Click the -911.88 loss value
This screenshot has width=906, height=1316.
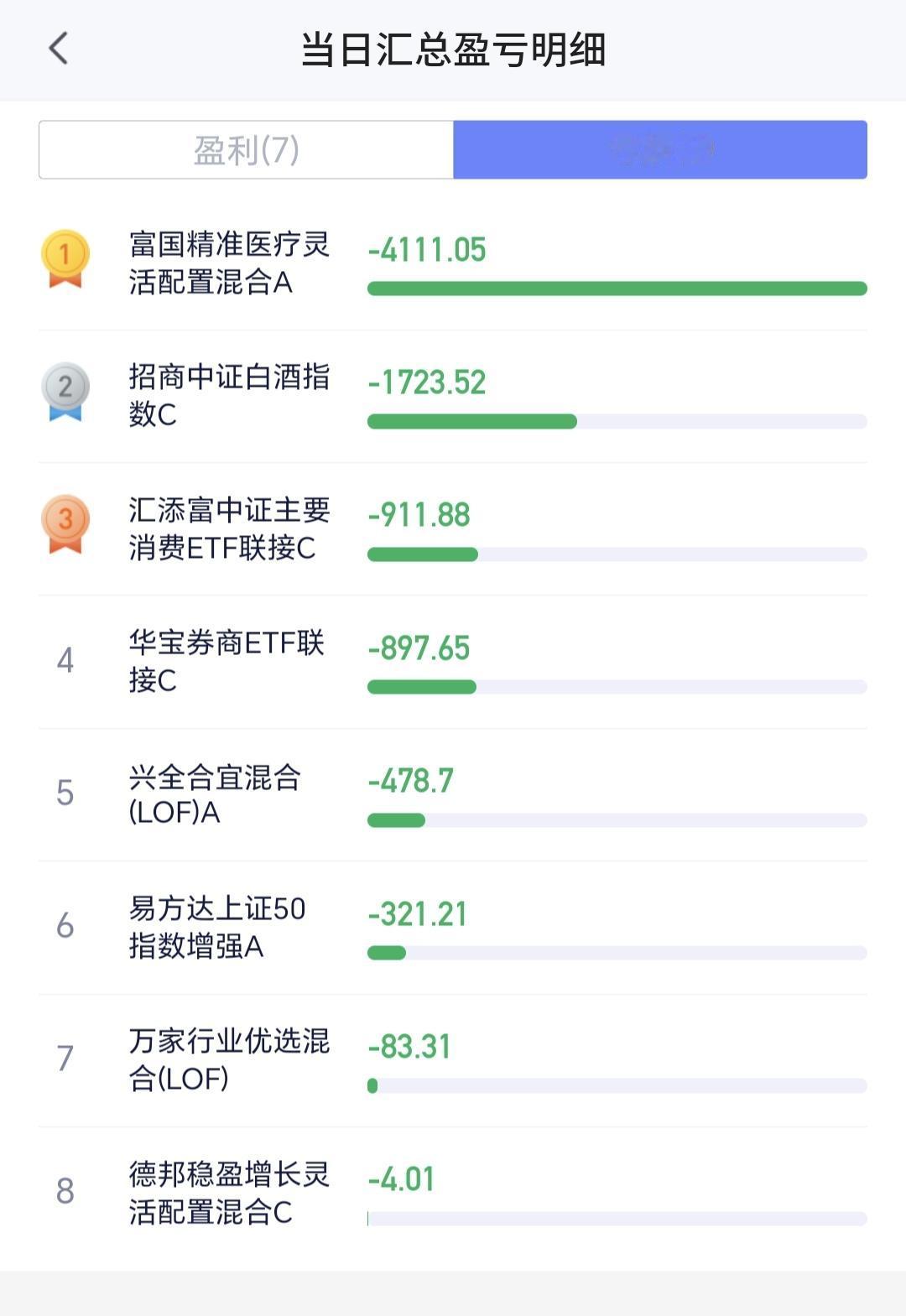point(419,515)
